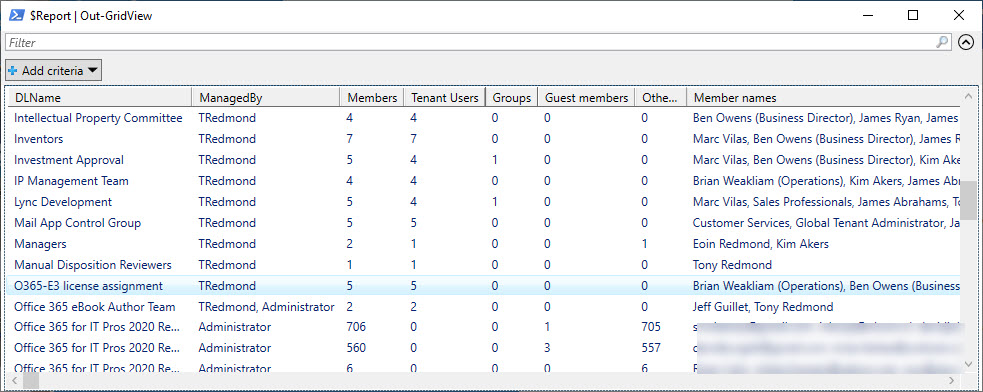This screenshot has height=392, width=983.
Task: Click the horizontal scrollbar thumb
Action: click(31, 380)
